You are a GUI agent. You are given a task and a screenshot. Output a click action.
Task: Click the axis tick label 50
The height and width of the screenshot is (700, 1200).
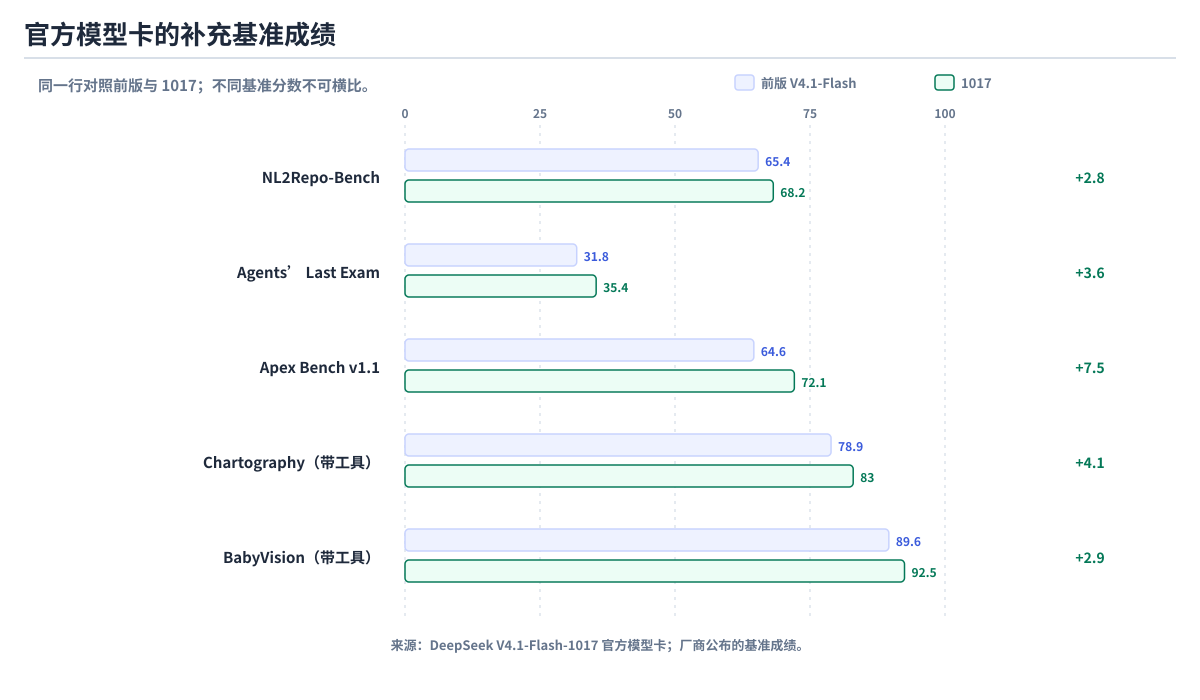[x=675, y=114]
